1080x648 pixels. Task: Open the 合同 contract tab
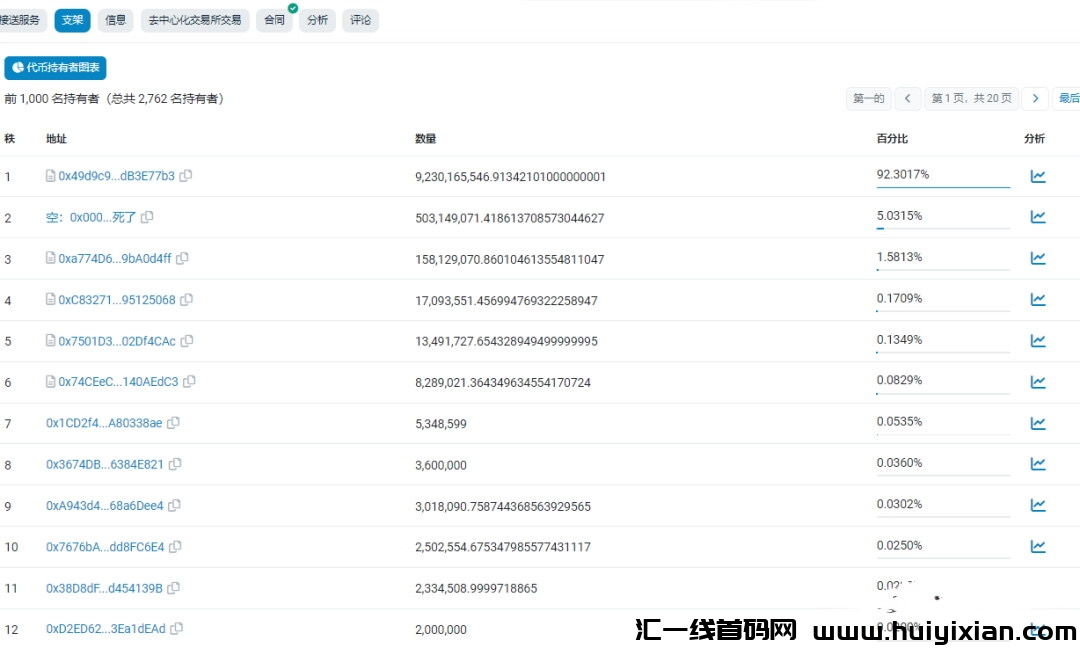tap(274, 20)
